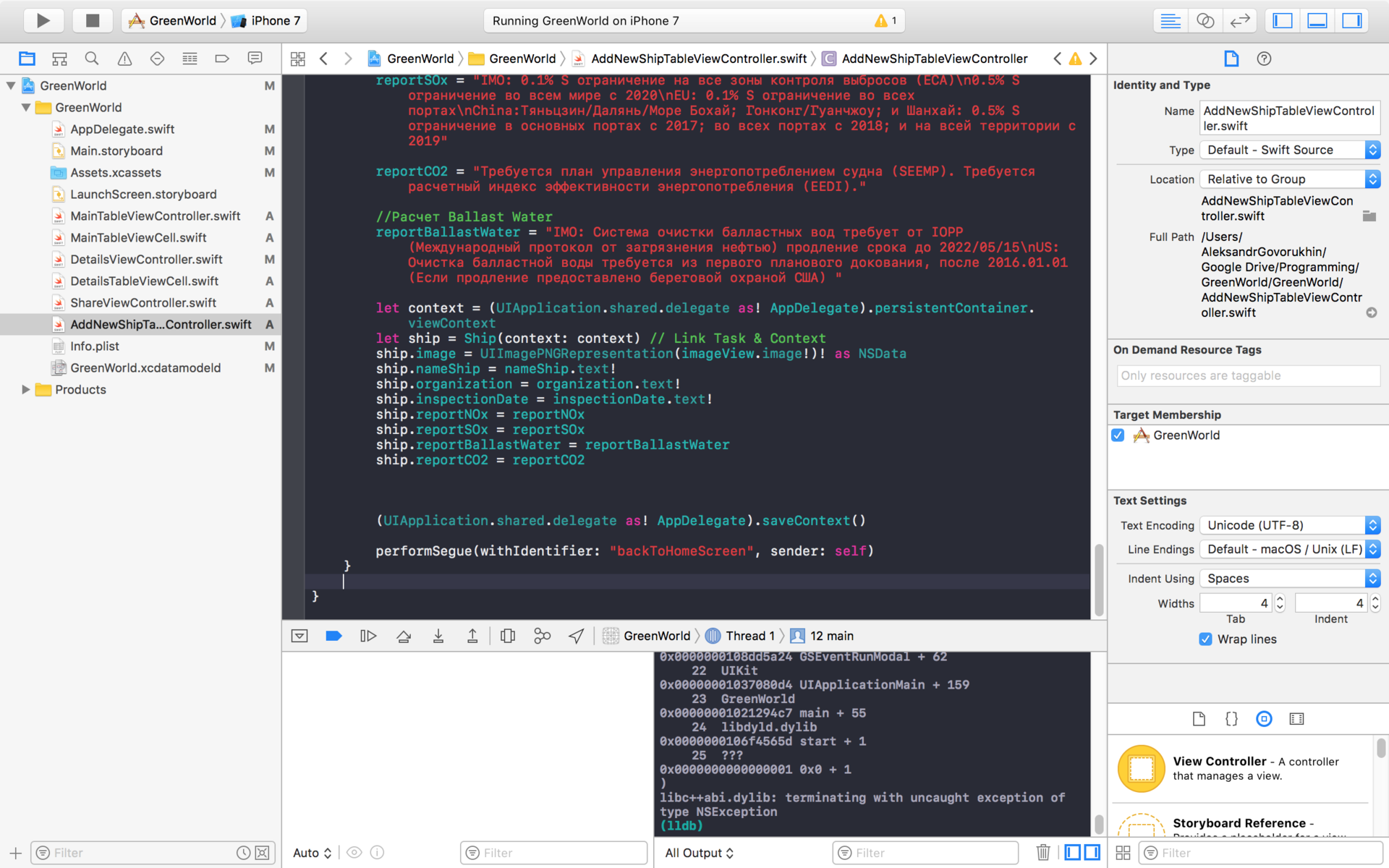Open Main.storyboard file

pos(116,150)
